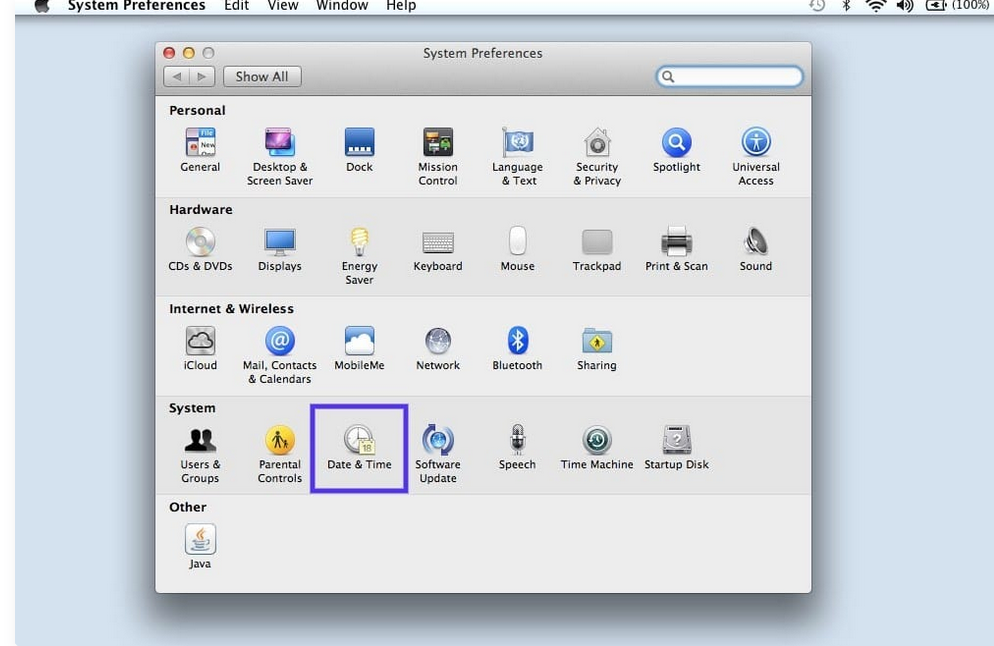Image resolution: width=994 pixels, height=646 pixels.
Task: Open the Help menu
Action: pos(401,6)
